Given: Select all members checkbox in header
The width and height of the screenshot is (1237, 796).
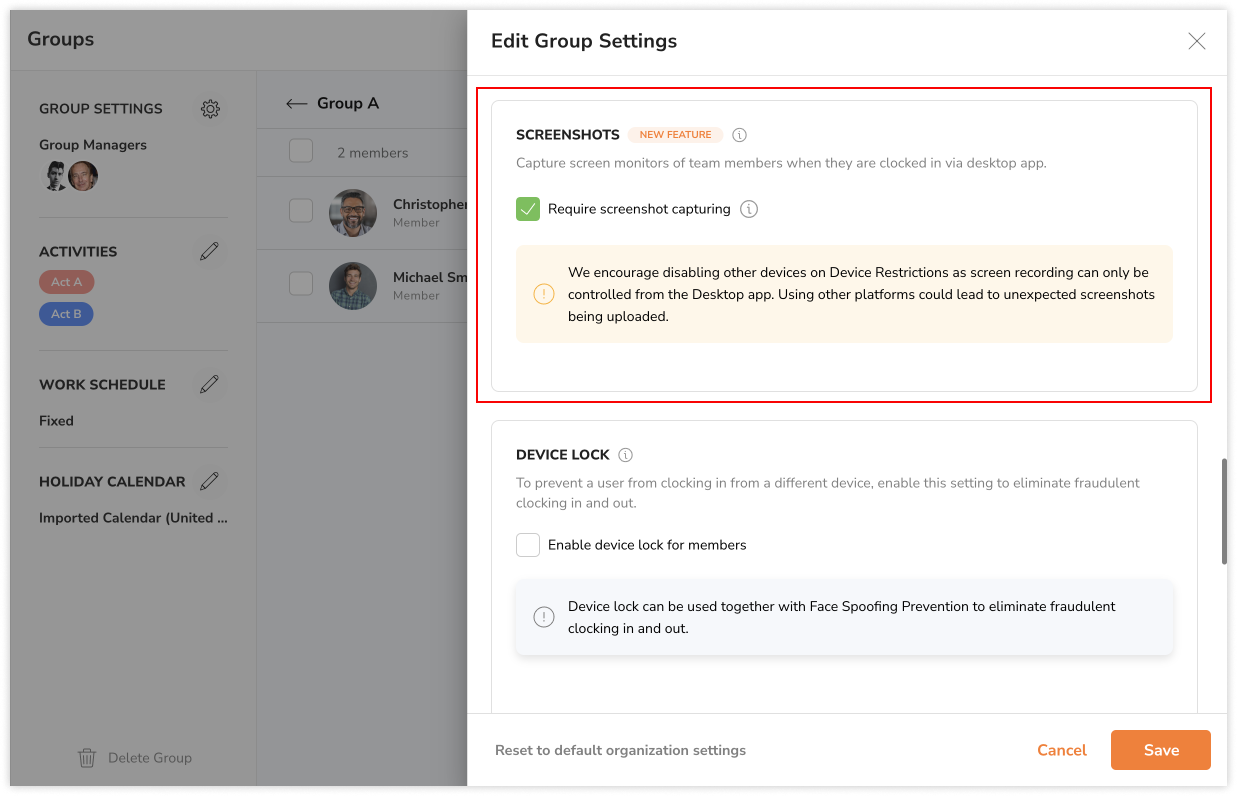Looking at the screenshot, I should click(301, 152).
